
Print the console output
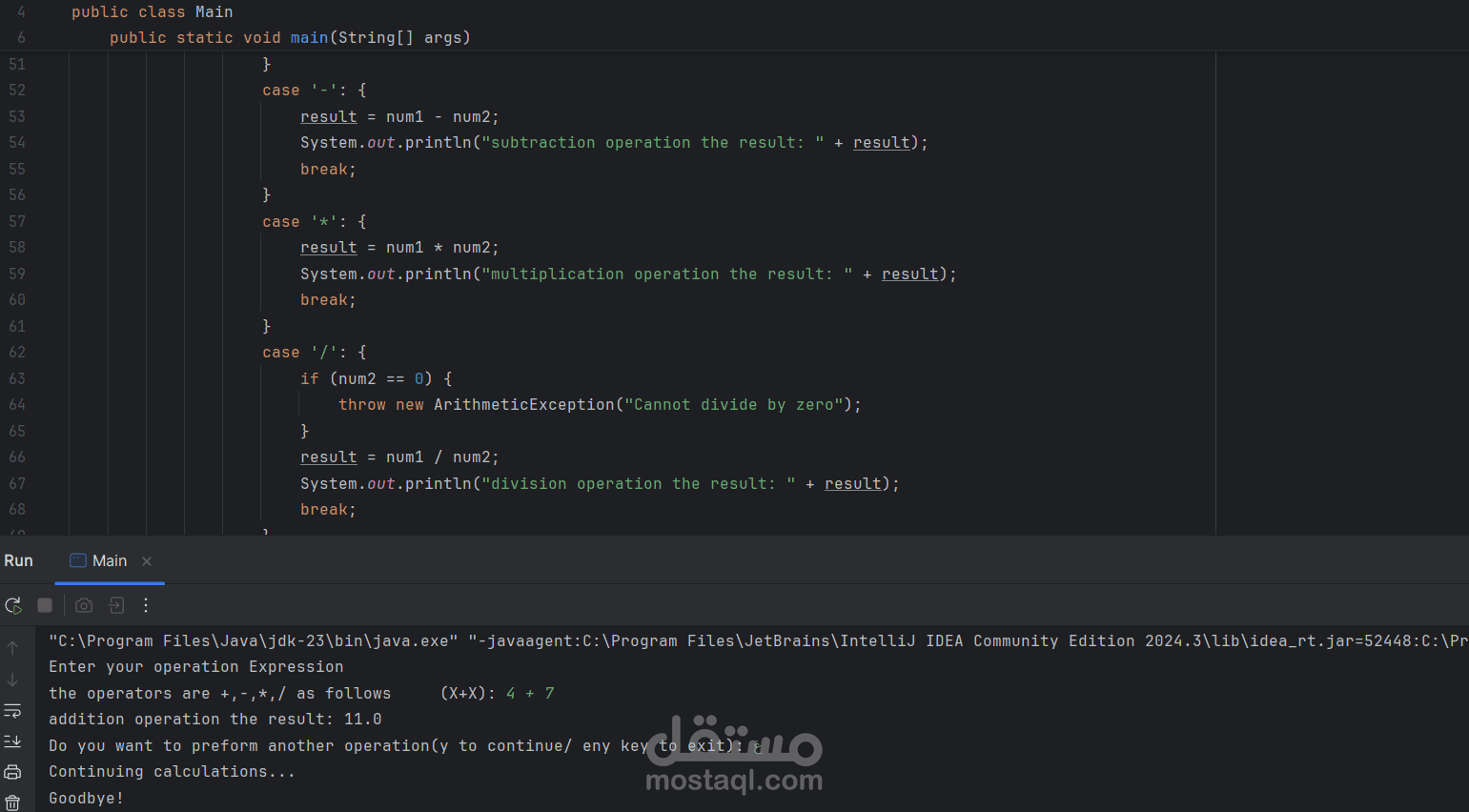tap(12, 772)
